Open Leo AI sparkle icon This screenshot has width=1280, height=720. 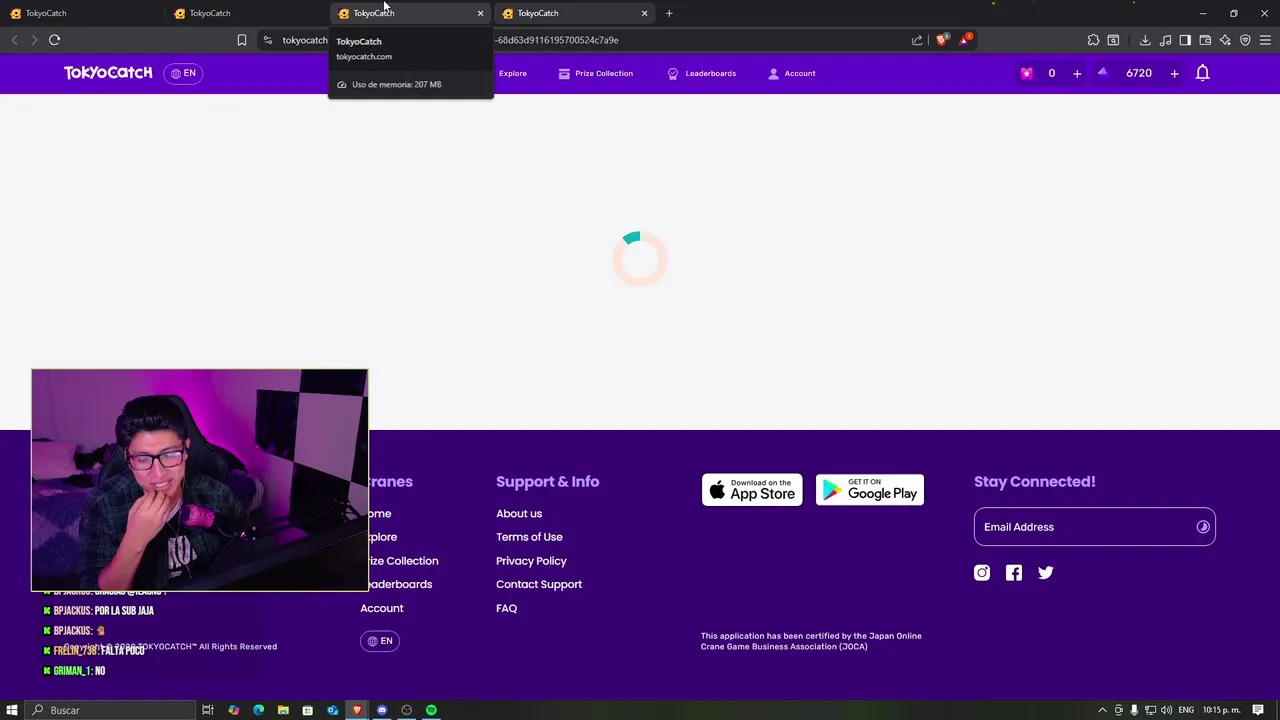tap(1225, 40)
